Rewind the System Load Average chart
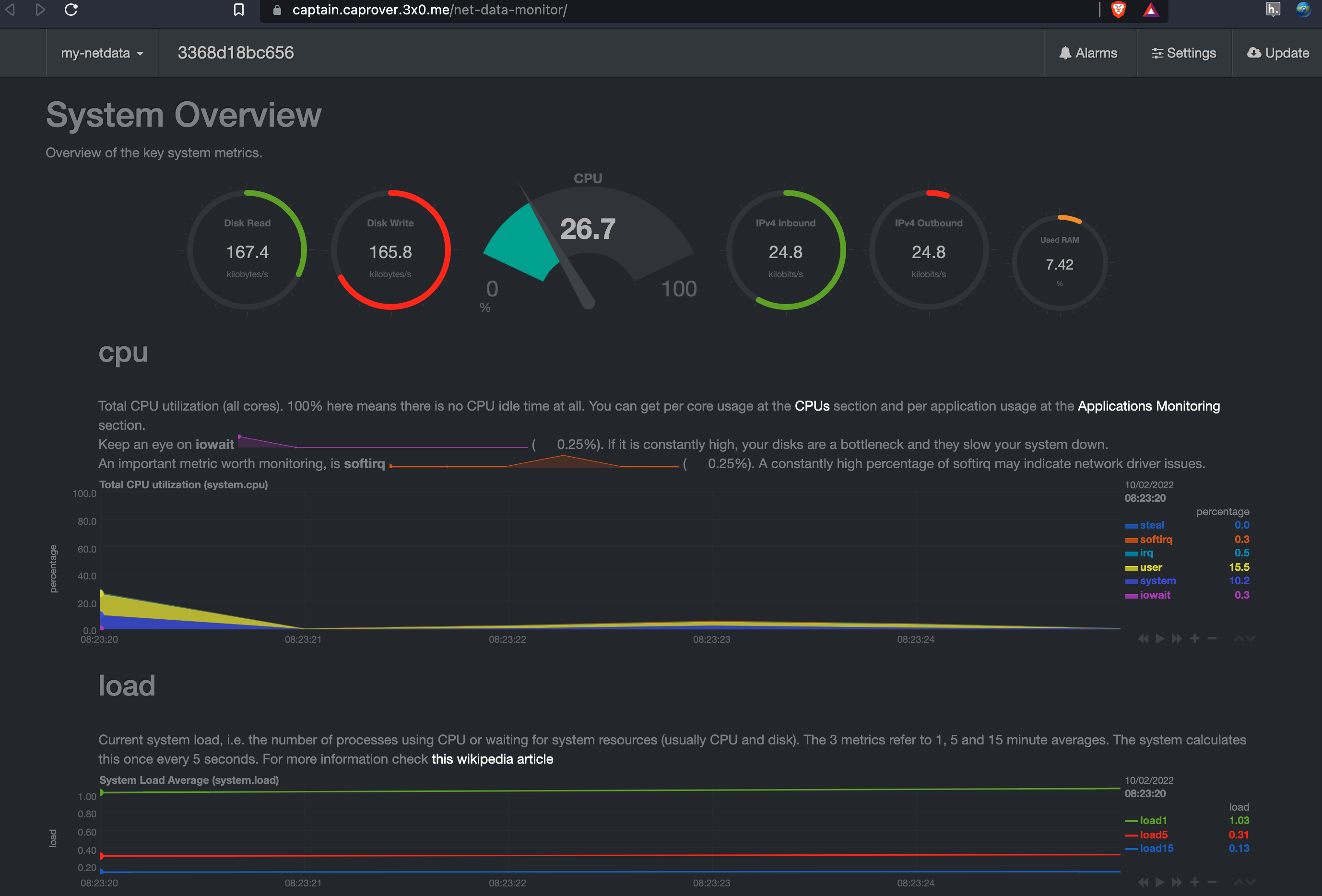 pos(1144,882)
